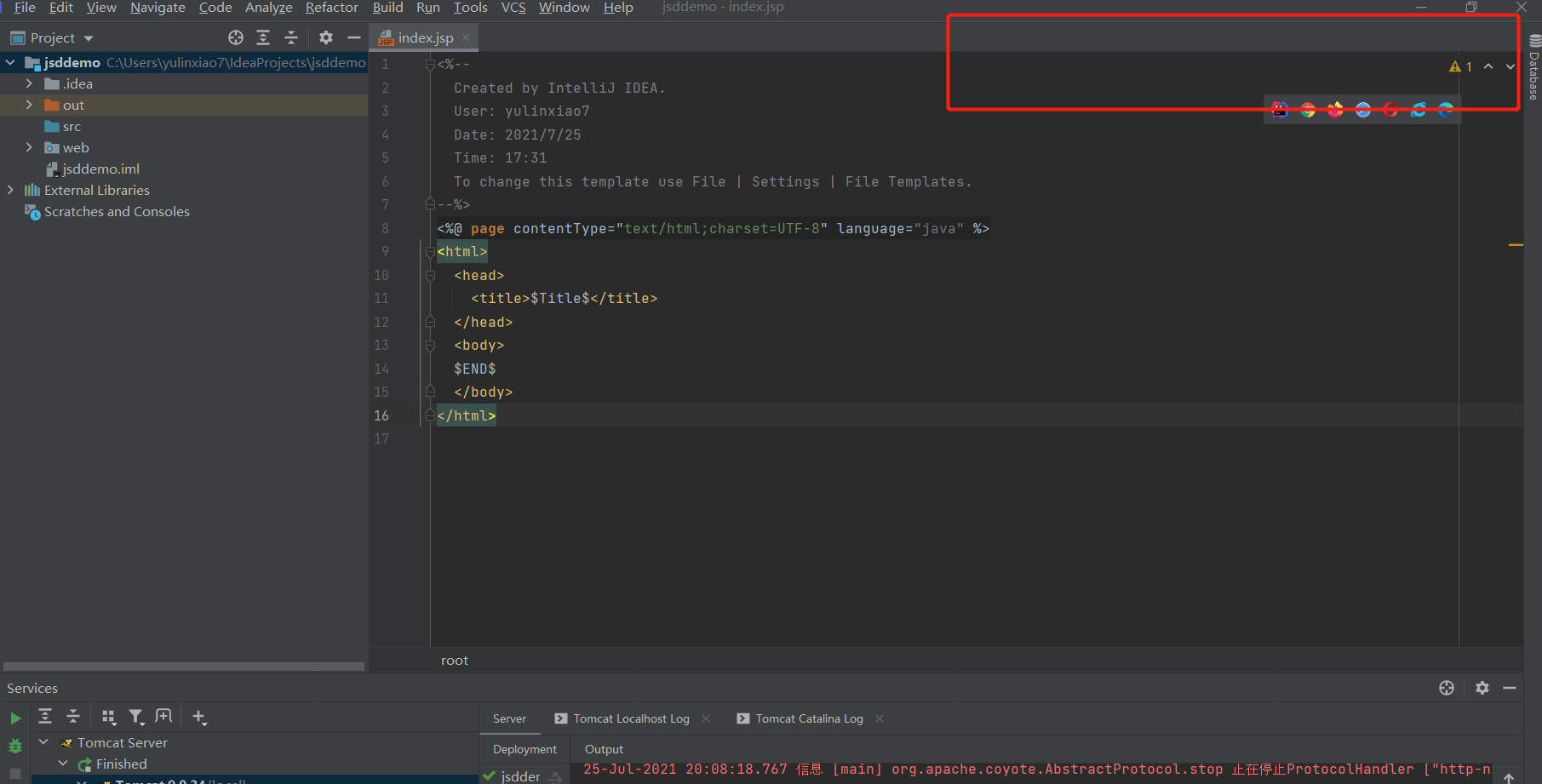Switch to Server tab

point(509,718)
